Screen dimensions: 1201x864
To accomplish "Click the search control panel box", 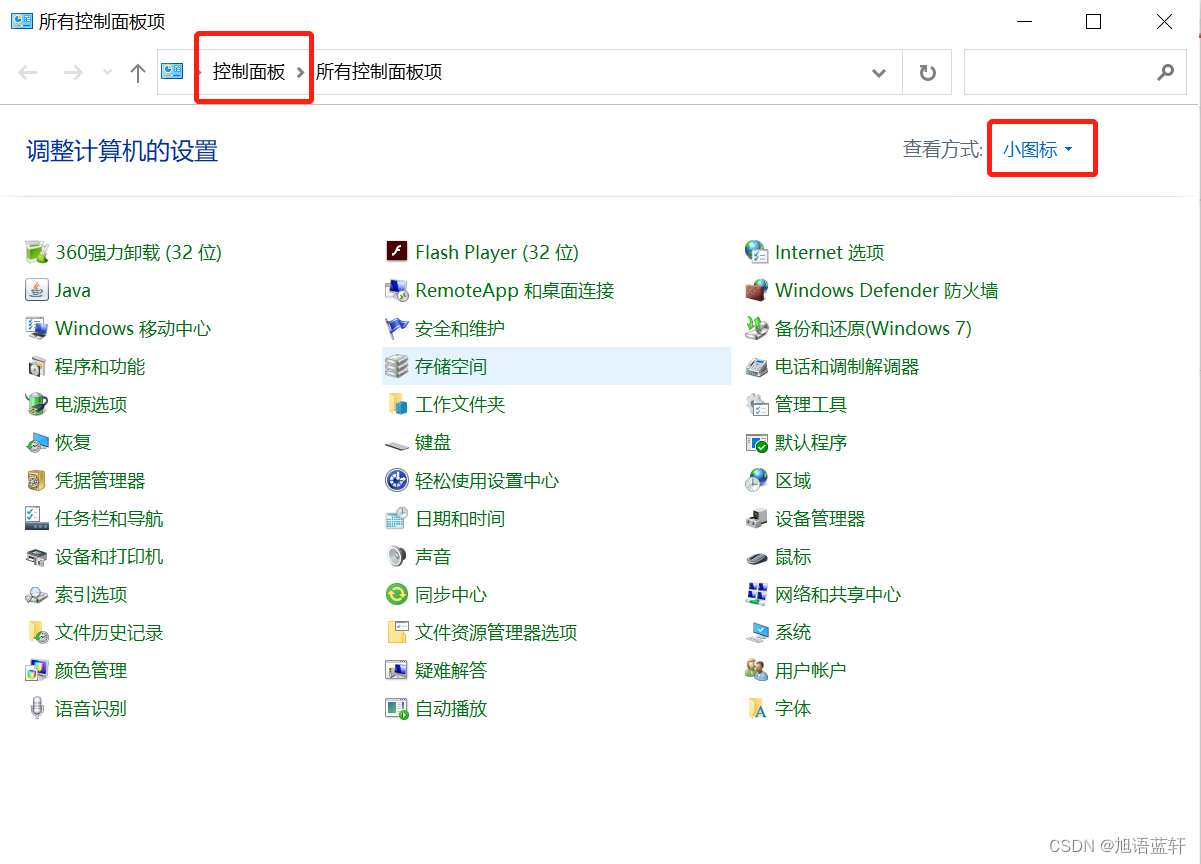I will [1074, 72].
